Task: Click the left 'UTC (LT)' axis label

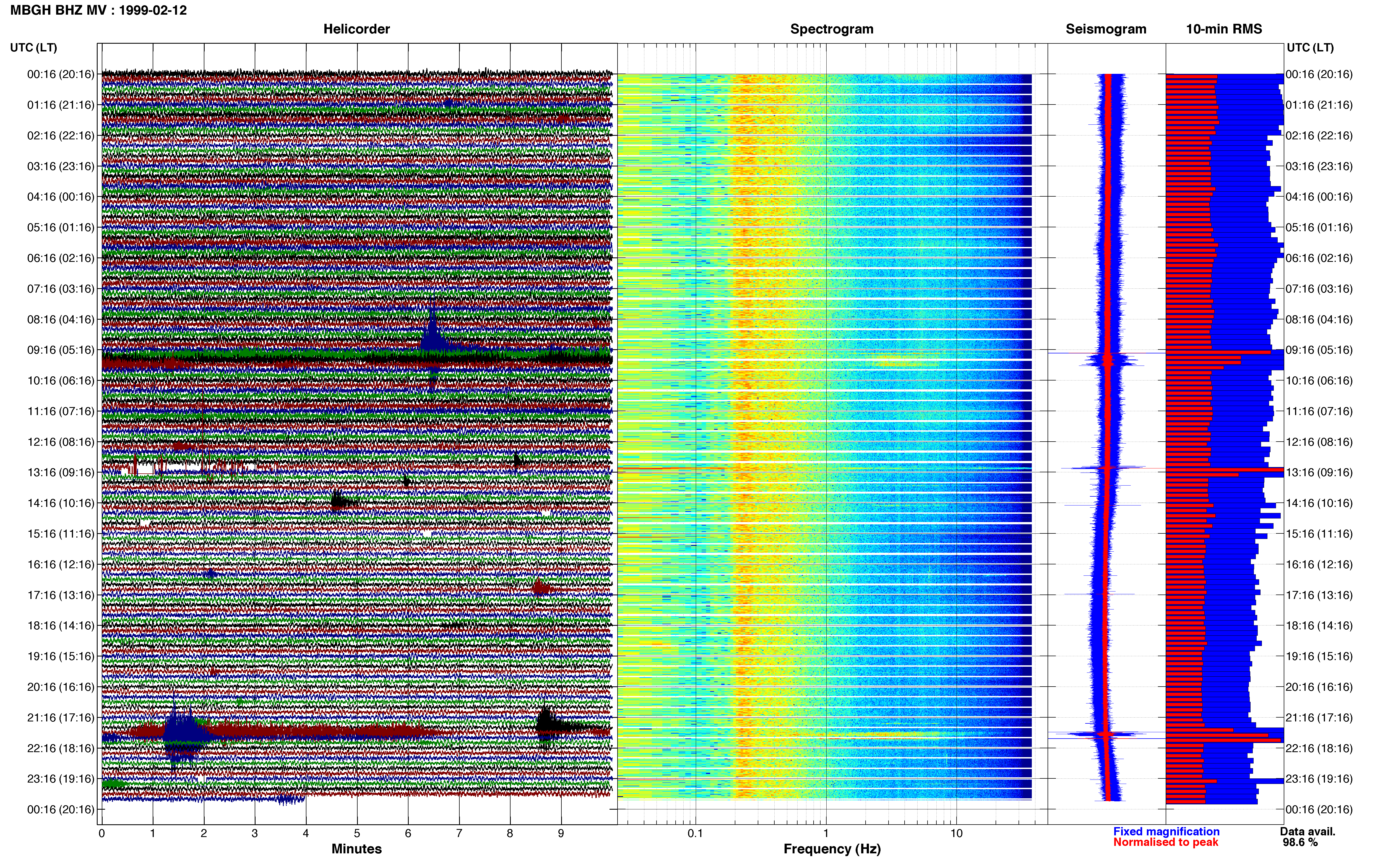Action: (x=33, y=48)
